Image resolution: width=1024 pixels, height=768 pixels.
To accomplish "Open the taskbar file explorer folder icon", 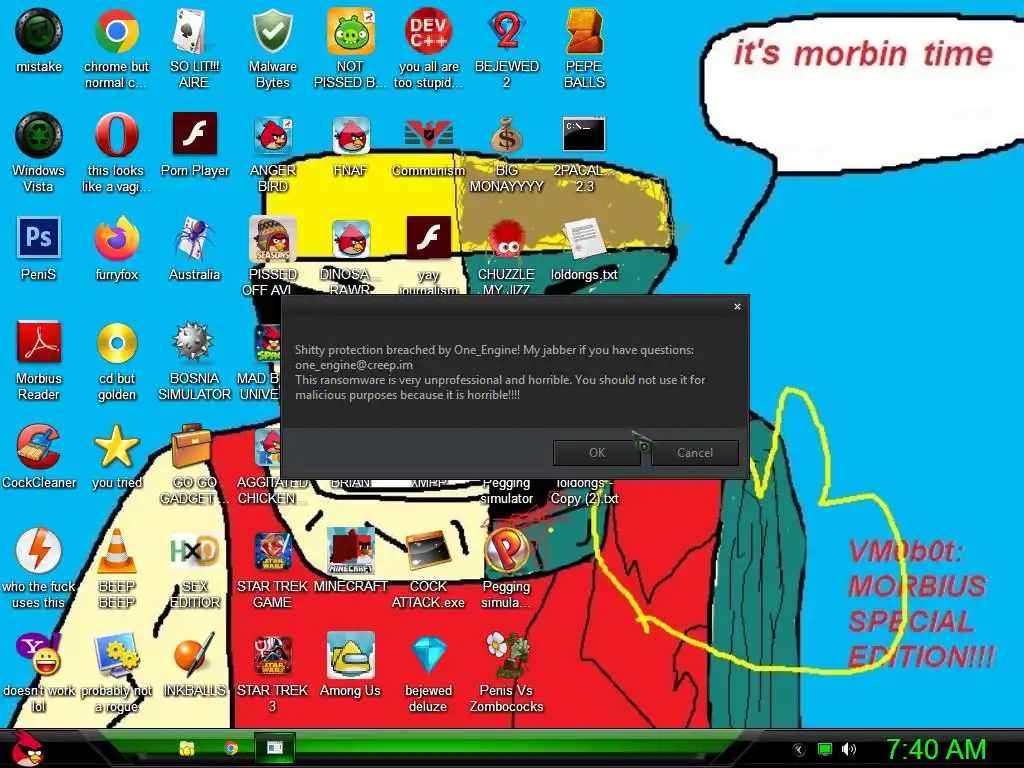I will point(187,748).
